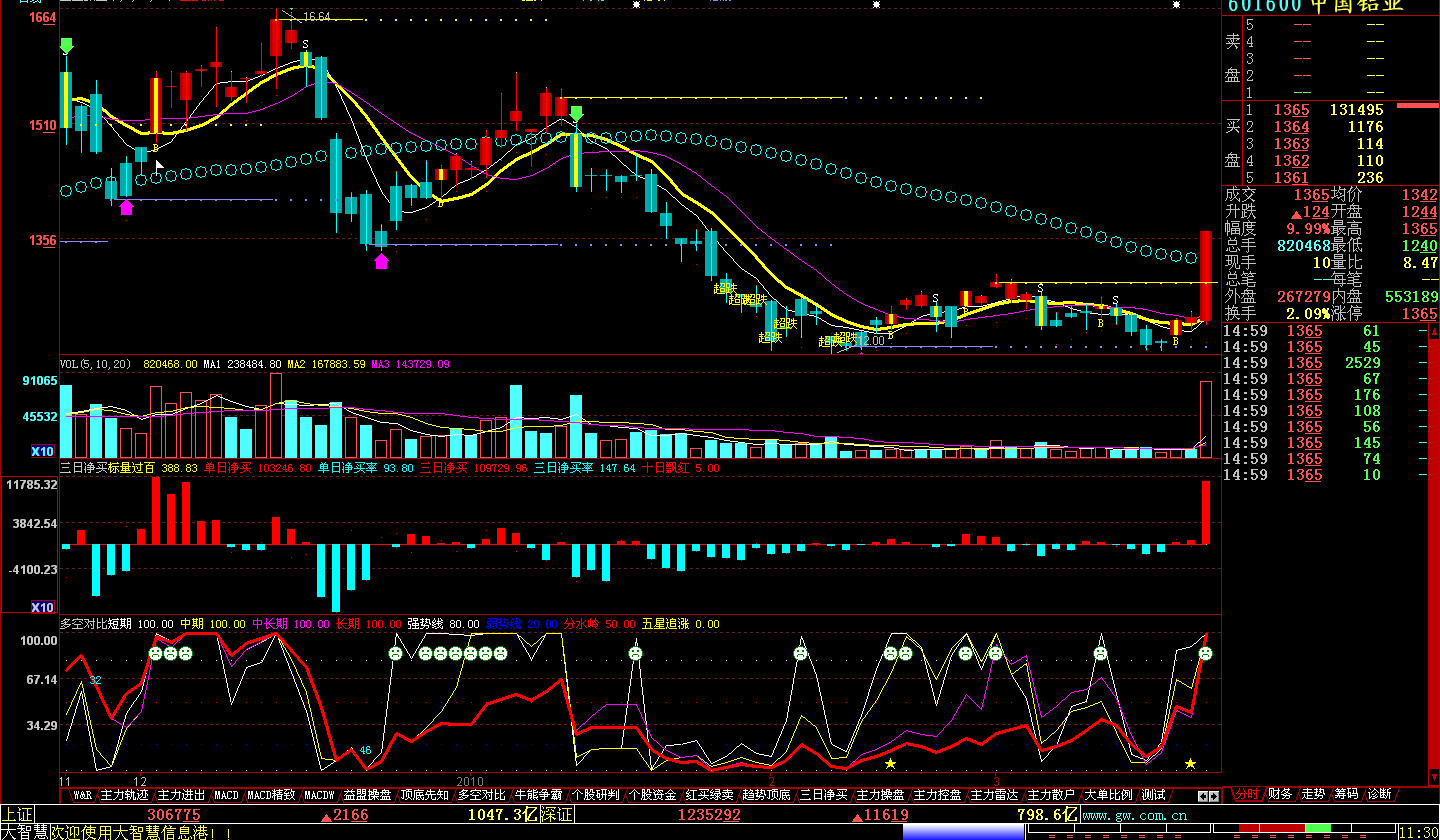Click the X10 multiplier badge in the 三日净买 panel
This screenshot has width=1440, height=840.
[x=42, y=607]
